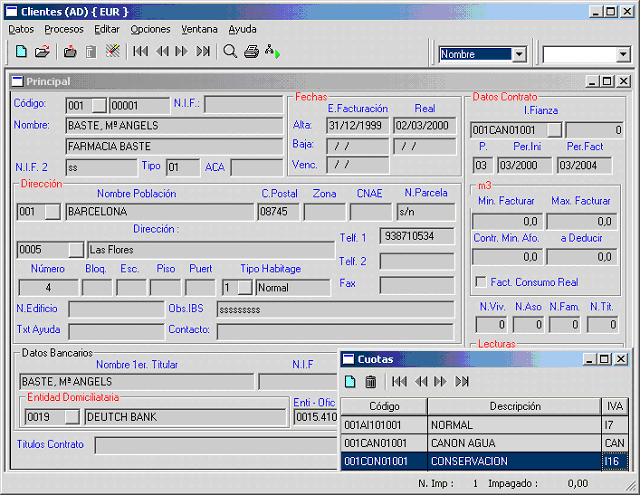Create new record in Cuotas window
The image size is (642, 497).
pyautogui.click(x=350, y=381)
